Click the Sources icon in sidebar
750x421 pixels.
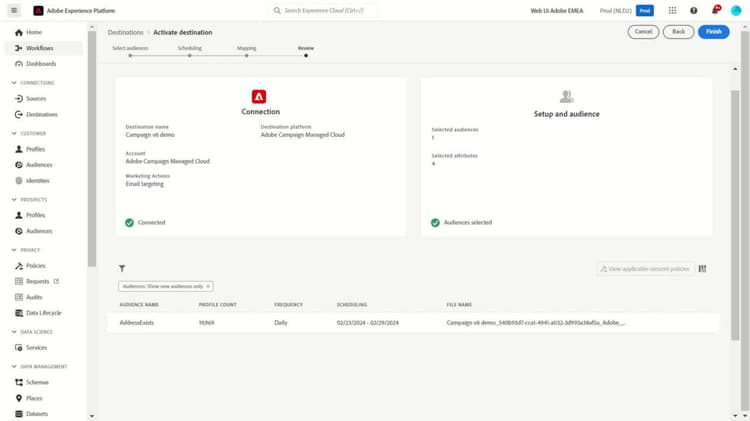(19, 99)
